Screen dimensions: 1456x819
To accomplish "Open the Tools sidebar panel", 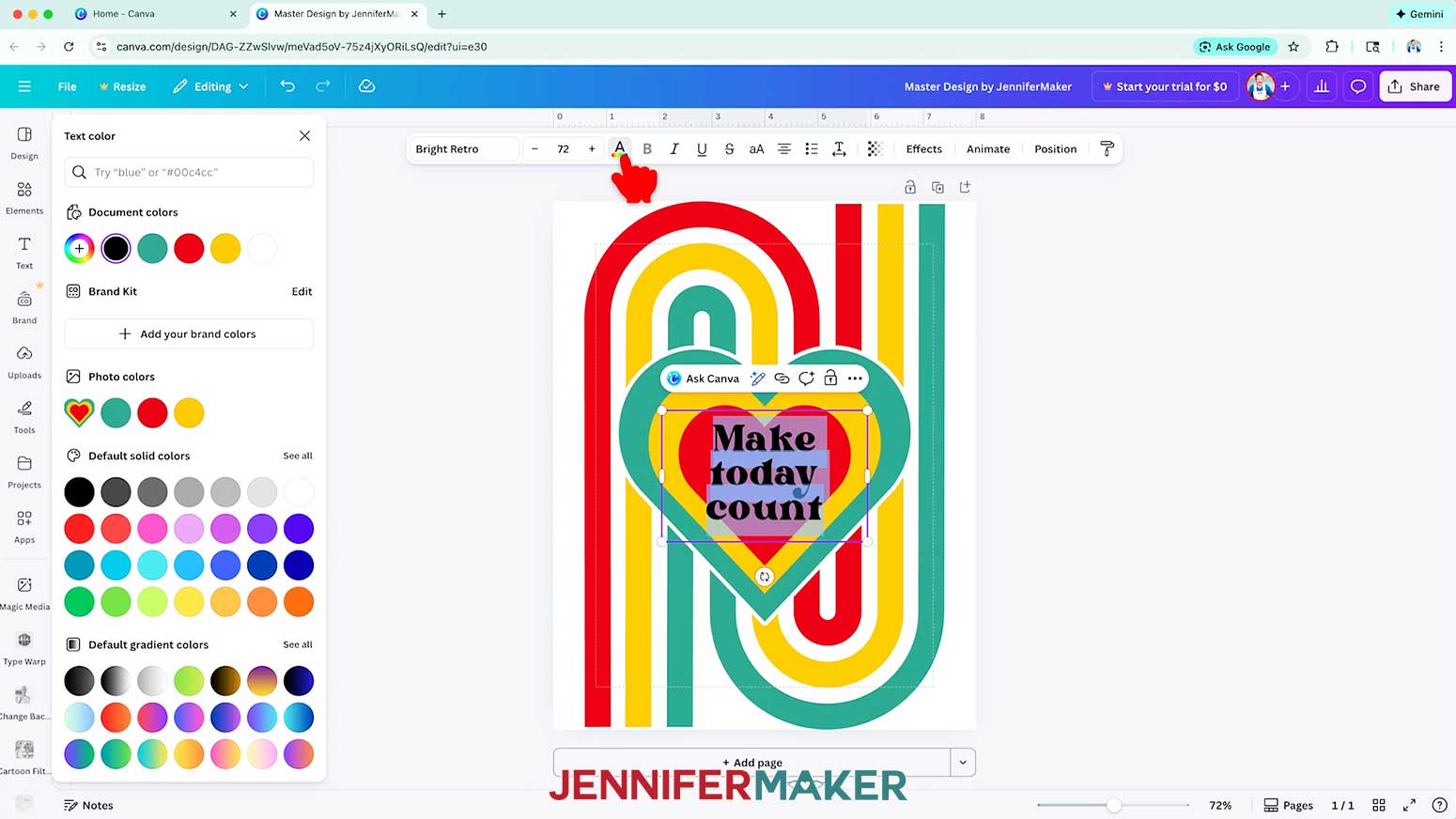I will click(x=24, y=417).
